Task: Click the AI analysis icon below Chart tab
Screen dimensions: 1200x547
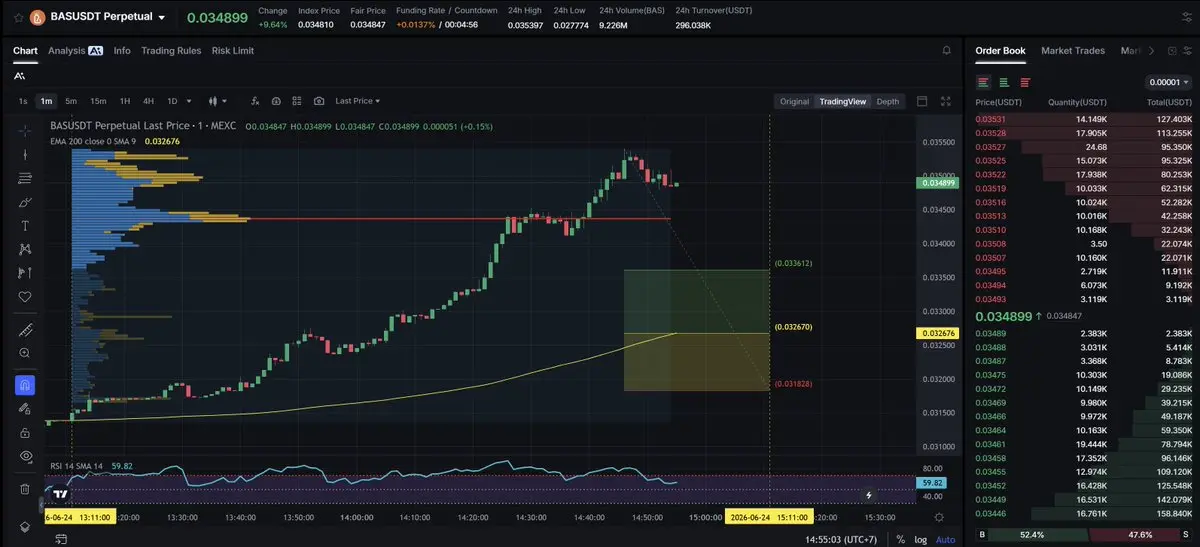Action: click(x=20, y=75)
